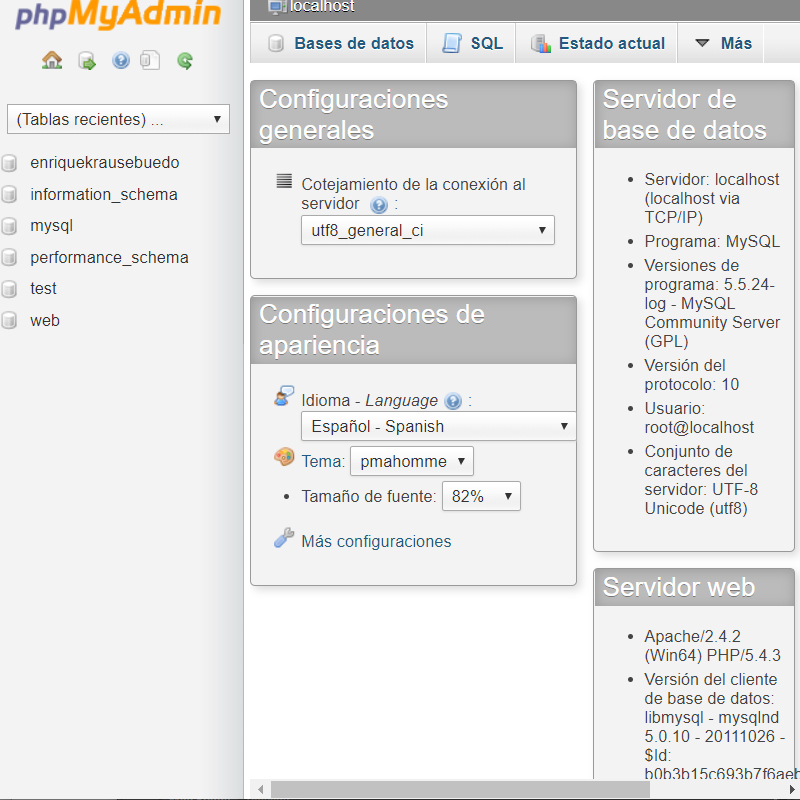
Task: Click the wrench icon for more settings
Action: coord(284,537)
